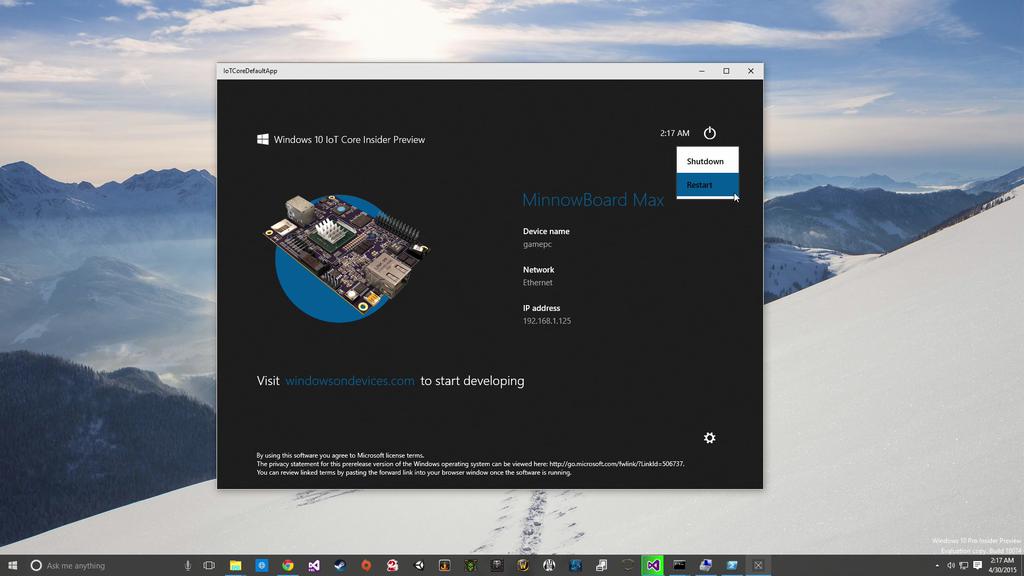The height and width of the screenshot is (576, 1024).
Task: Switch to the highlighted Visual Studio taskbar icon
Action: tap(653, 565)
